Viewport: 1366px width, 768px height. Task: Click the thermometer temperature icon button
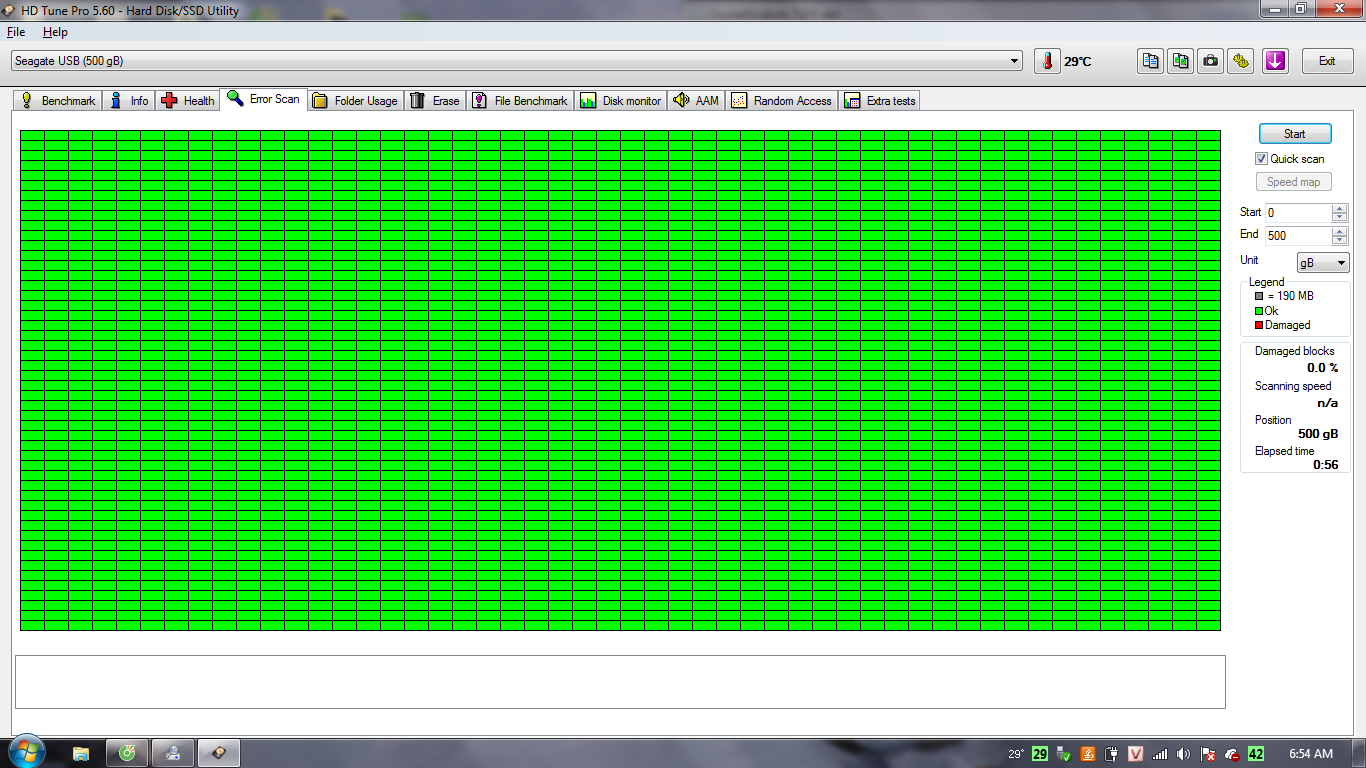pos(1047,61)
